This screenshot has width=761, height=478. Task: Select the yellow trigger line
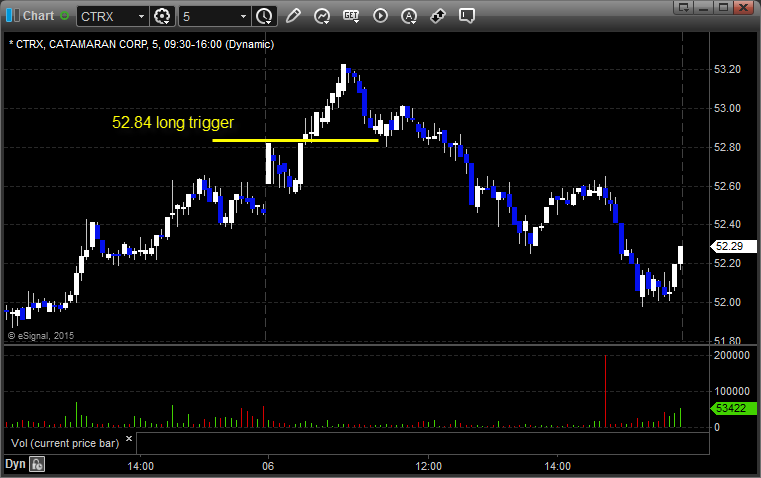coord(295,141)
